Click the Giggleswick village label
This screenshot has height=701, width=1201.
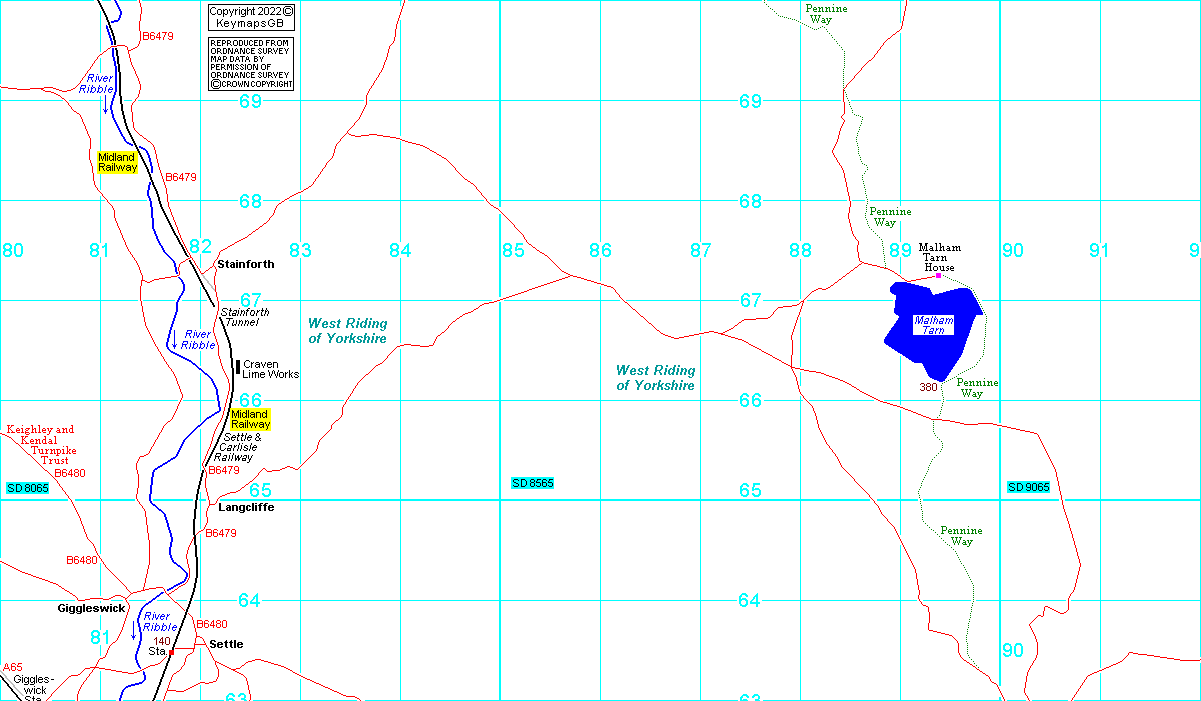91,607
